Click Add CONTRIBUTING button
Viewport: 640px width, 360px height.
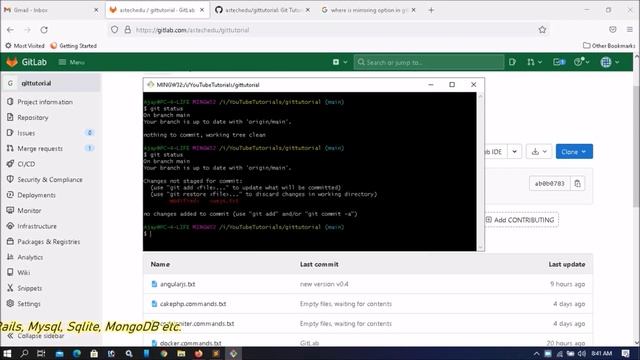521,220
